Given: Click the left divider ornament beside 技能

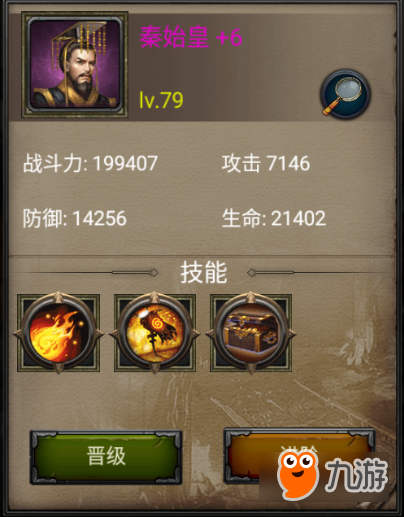Looking at the screenshot, I should pyautogui.click(x=135, y=273).
